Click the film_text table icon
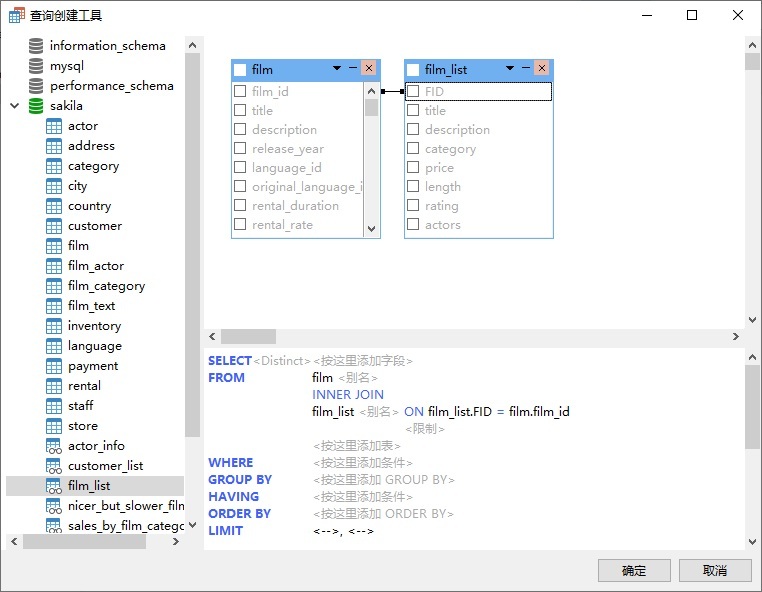Screen dimensions: 762x592 point(54,306)
